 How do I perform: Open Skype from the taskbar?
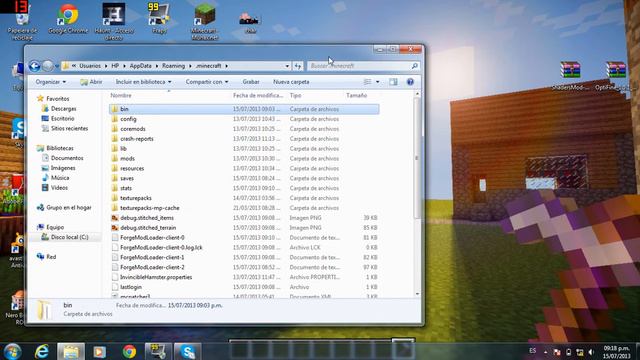pyautogui.click(x=187, y=351)
